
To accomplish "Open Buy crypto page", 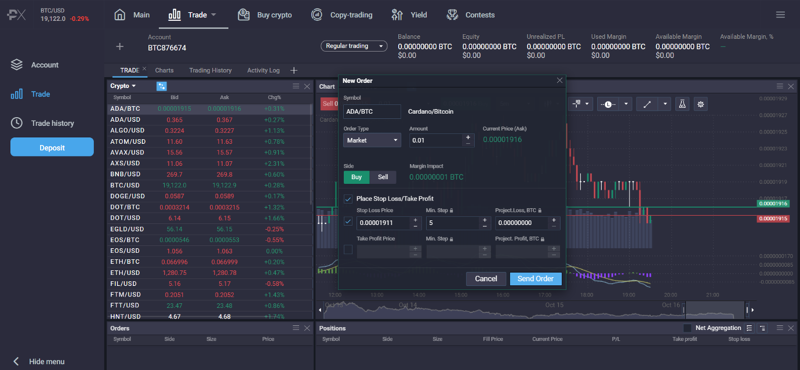I will 265,15.
